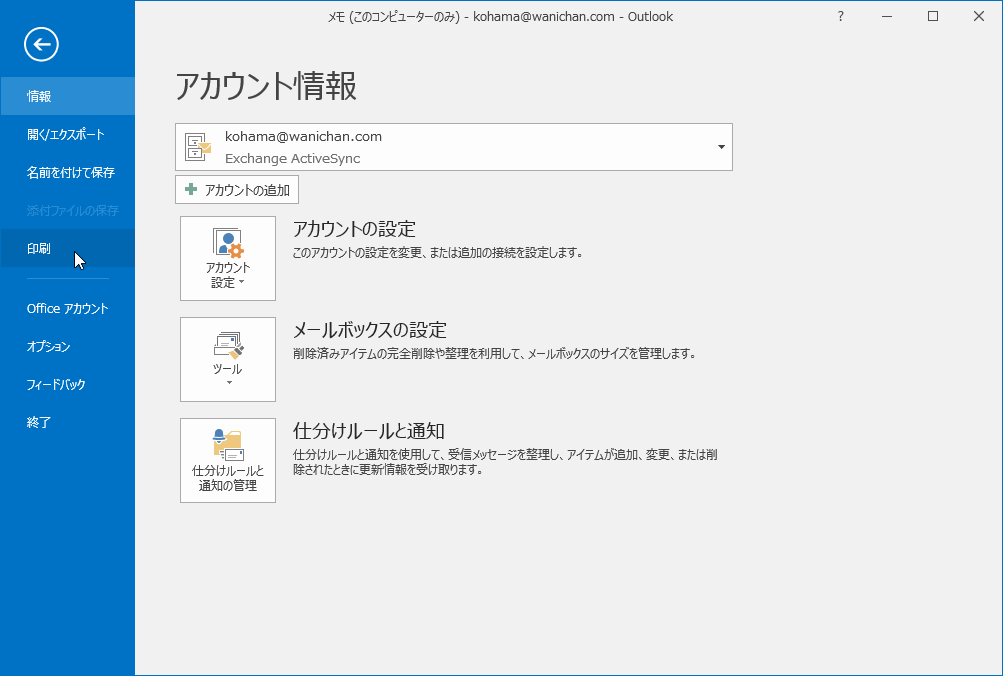The height and width of the screenshot is (676, 1003).
Task: Open the ツール dropdown button
Action: click(x=228, y=359)
